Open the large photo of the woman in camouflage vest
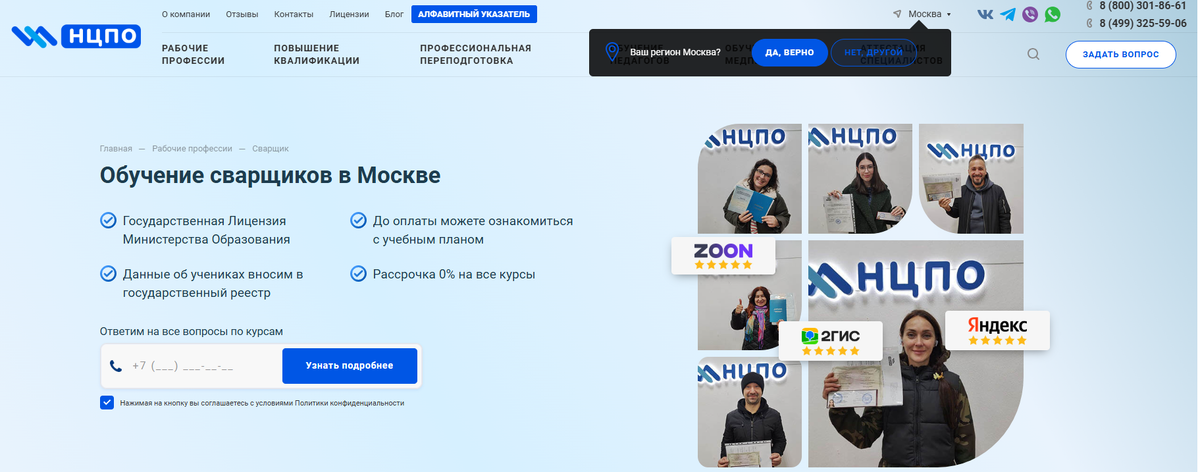Screen dimensions: 1200x472 pos(916,354)
